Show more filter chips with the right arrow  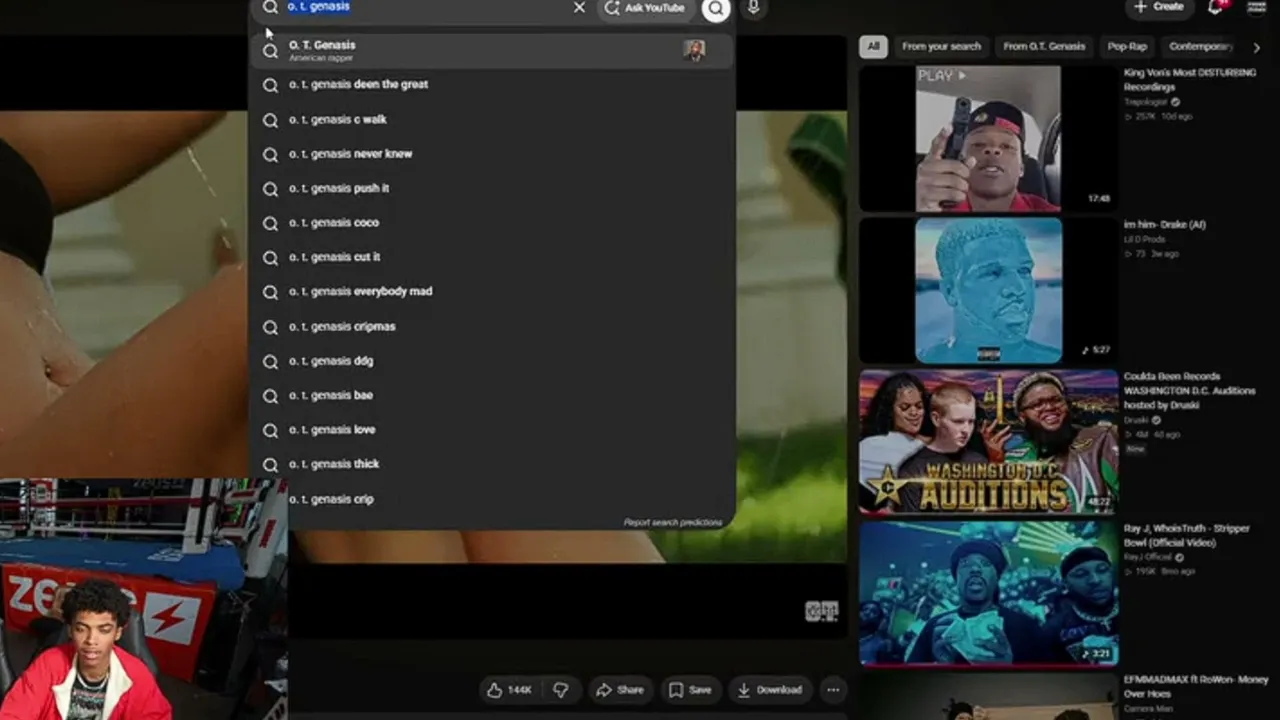pyautogui.click(x=1257, y=47)
